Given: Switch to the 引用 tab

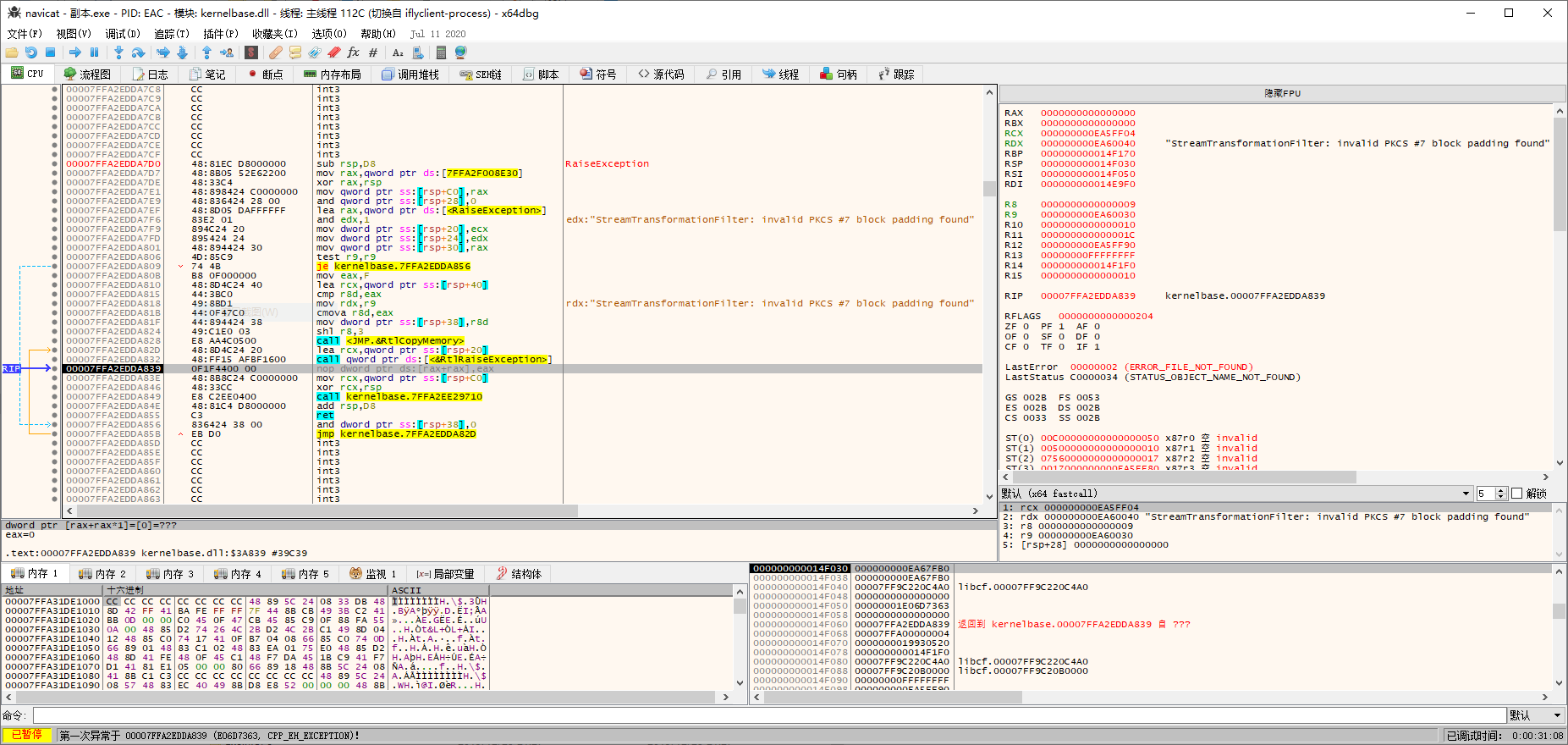Looking at the screenshot, I should click(723, 74).
